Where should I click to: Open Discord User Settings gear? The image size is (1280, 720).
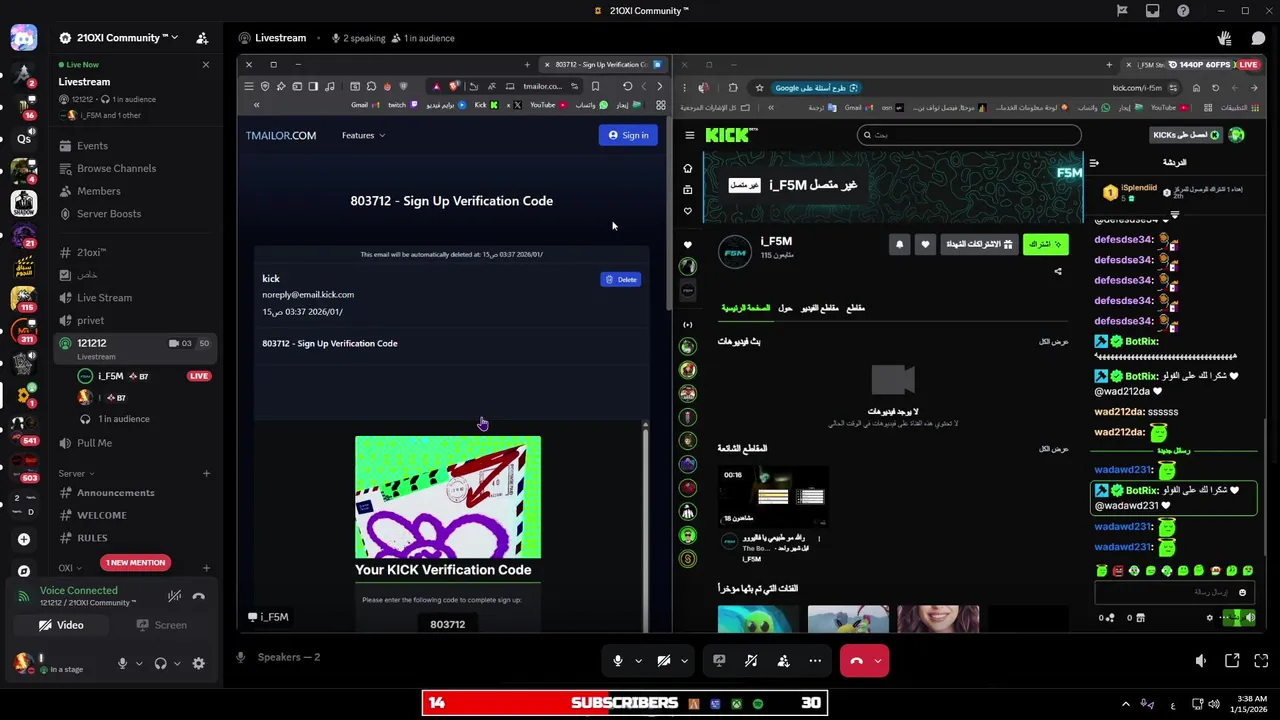198,663
